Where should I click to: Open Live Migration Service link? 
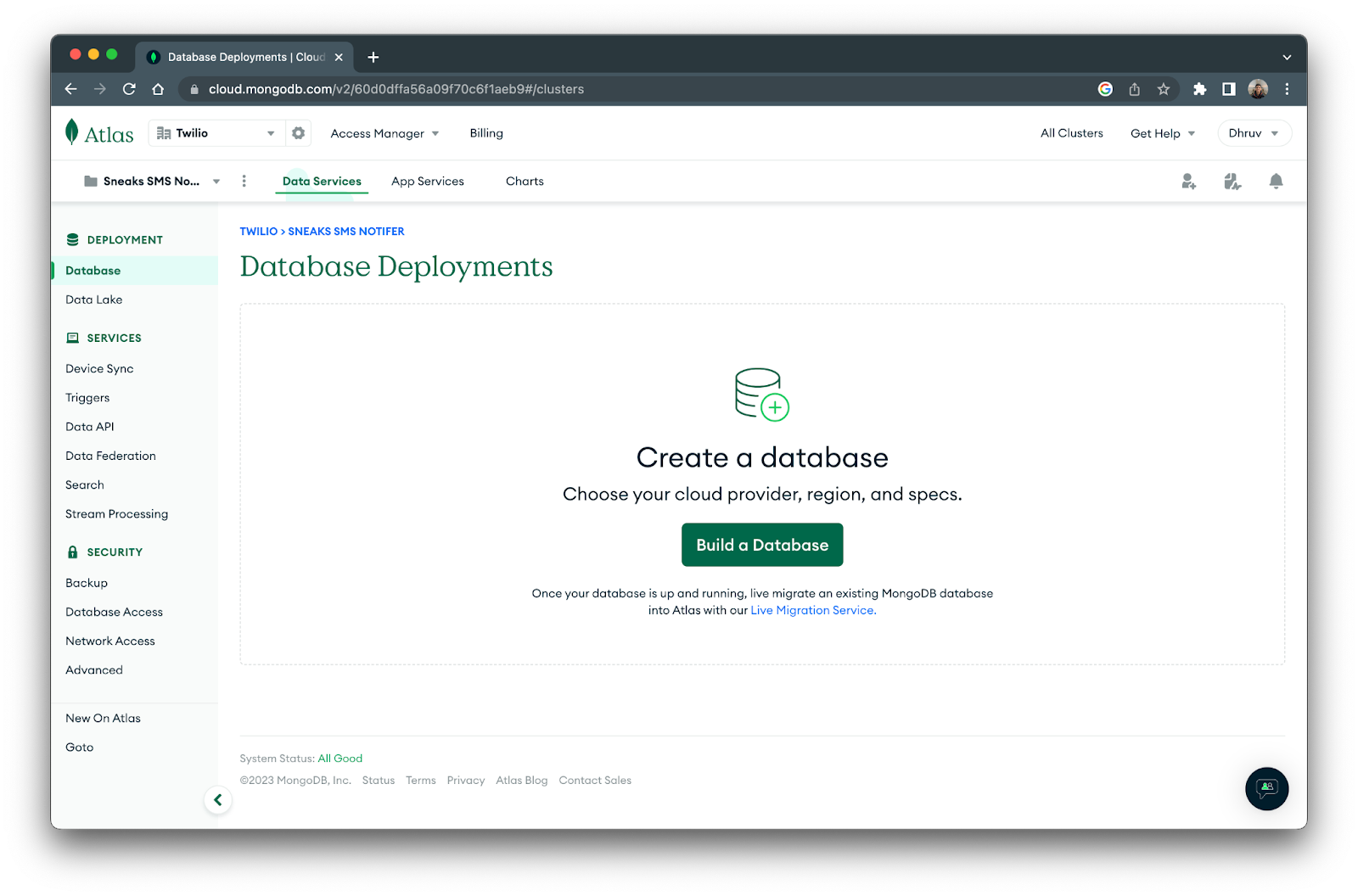click(x=813, y=610)
